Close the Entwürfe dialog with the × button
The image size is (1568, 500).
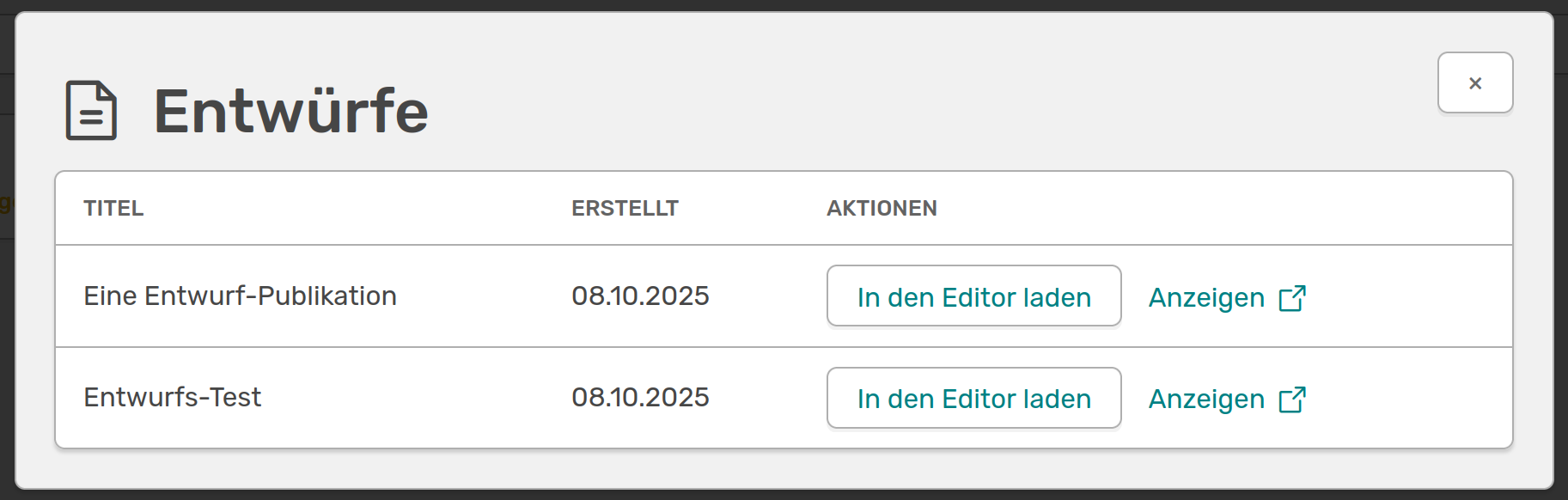pyautogui.click(x=1474, y=83)
